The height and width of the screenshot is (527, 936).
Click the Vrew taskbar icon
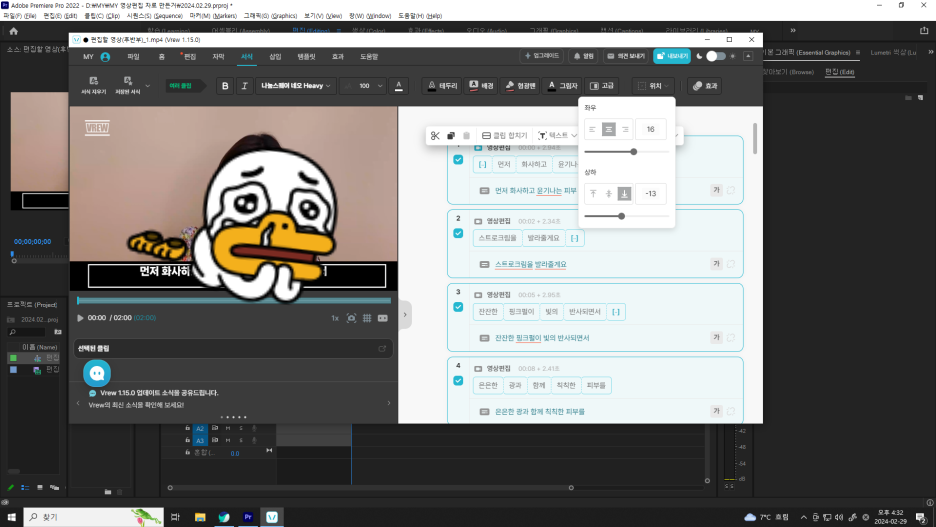click(272, 517)
